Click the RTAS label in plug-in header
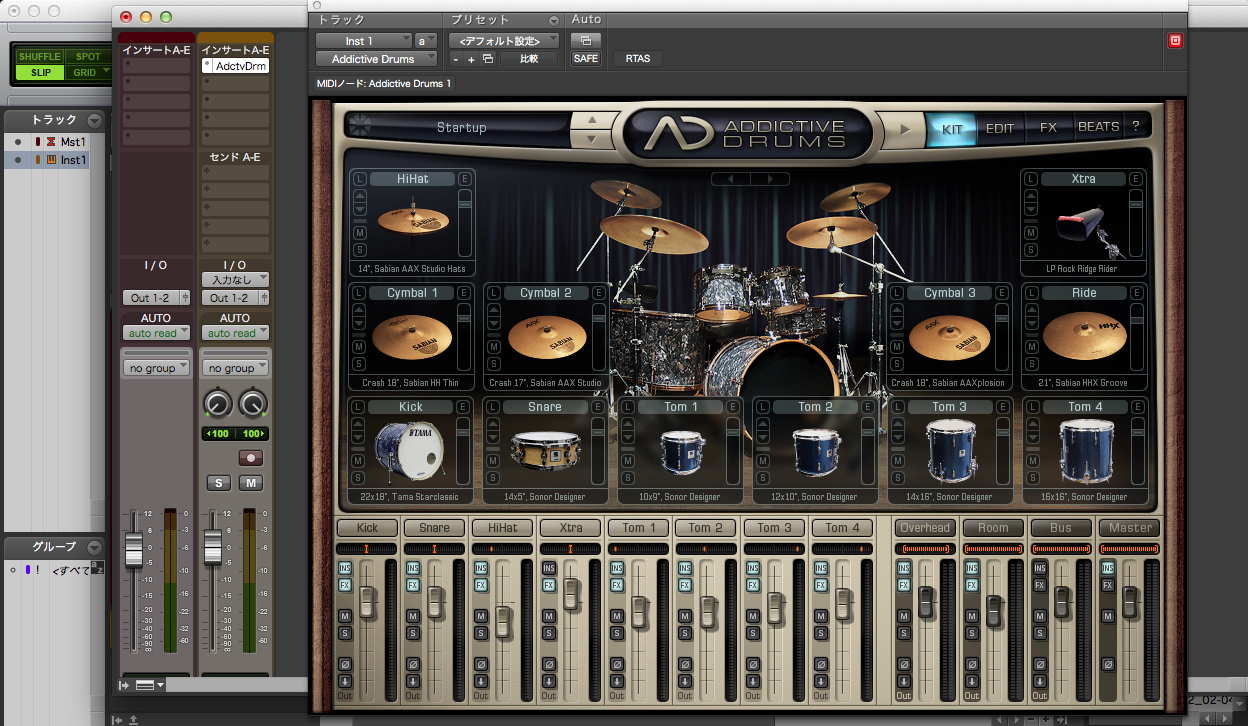 coord(638,59)
